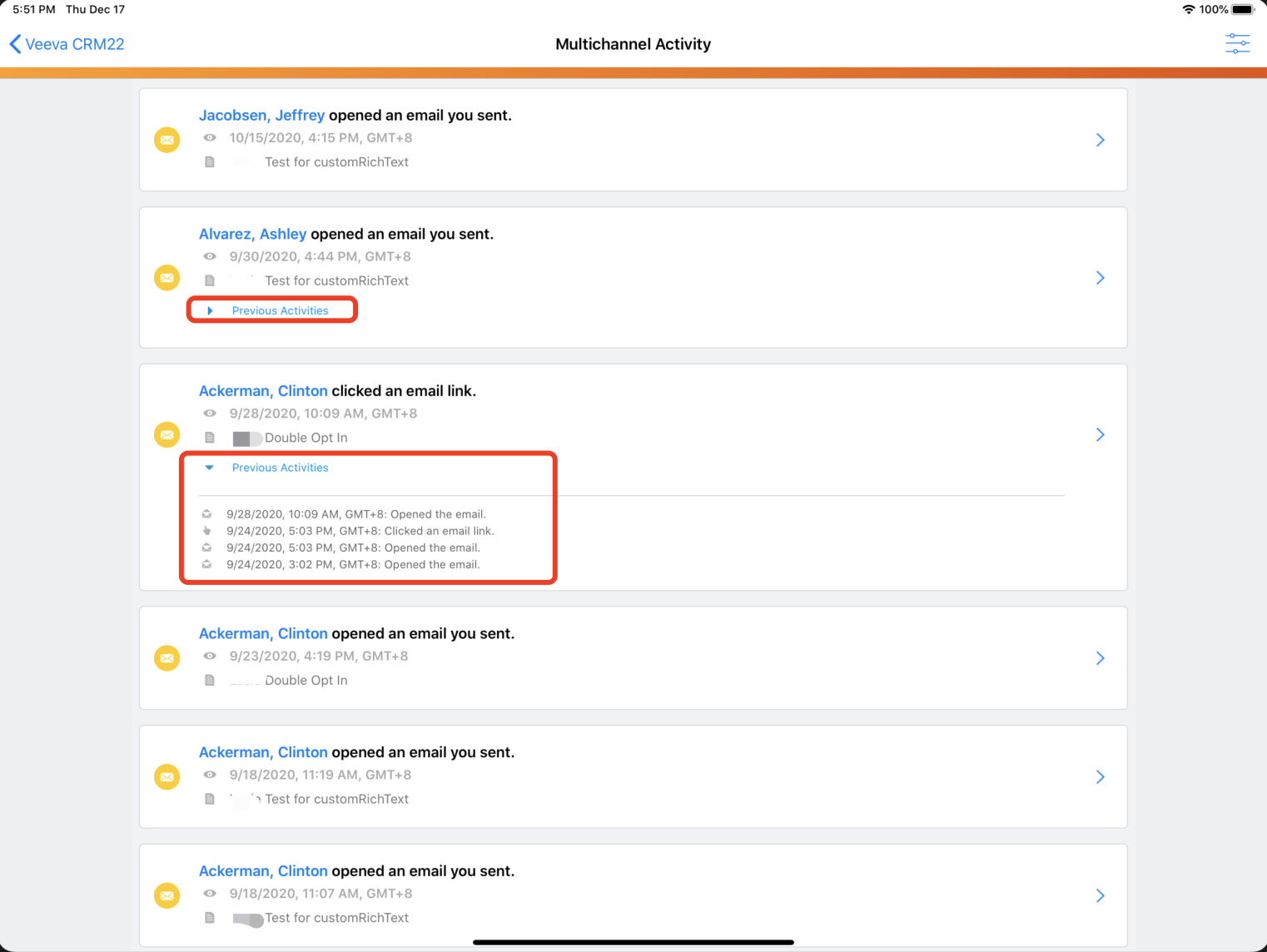Image resolution: width=1267 pixels, height=952 pixels.
Task: Open Ackerman, Clinton link in clicked-link card
Action: (263, 391)
